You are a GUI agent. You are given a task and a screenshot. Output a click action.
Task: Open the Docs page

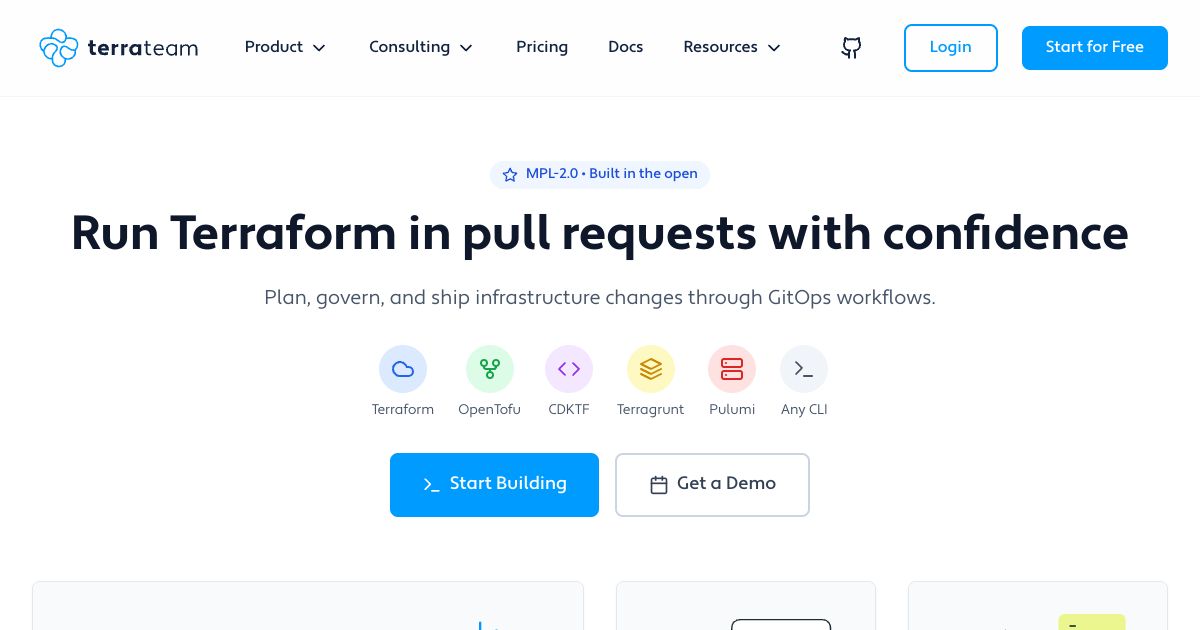point(626,47)
